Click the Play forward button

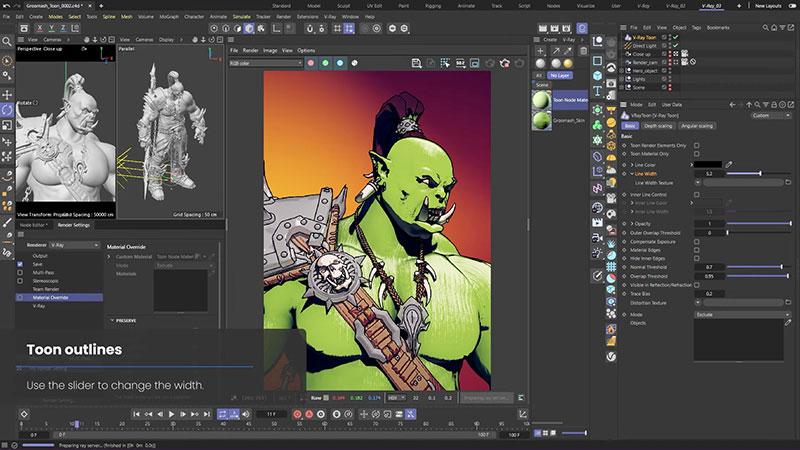pos(171,414)
